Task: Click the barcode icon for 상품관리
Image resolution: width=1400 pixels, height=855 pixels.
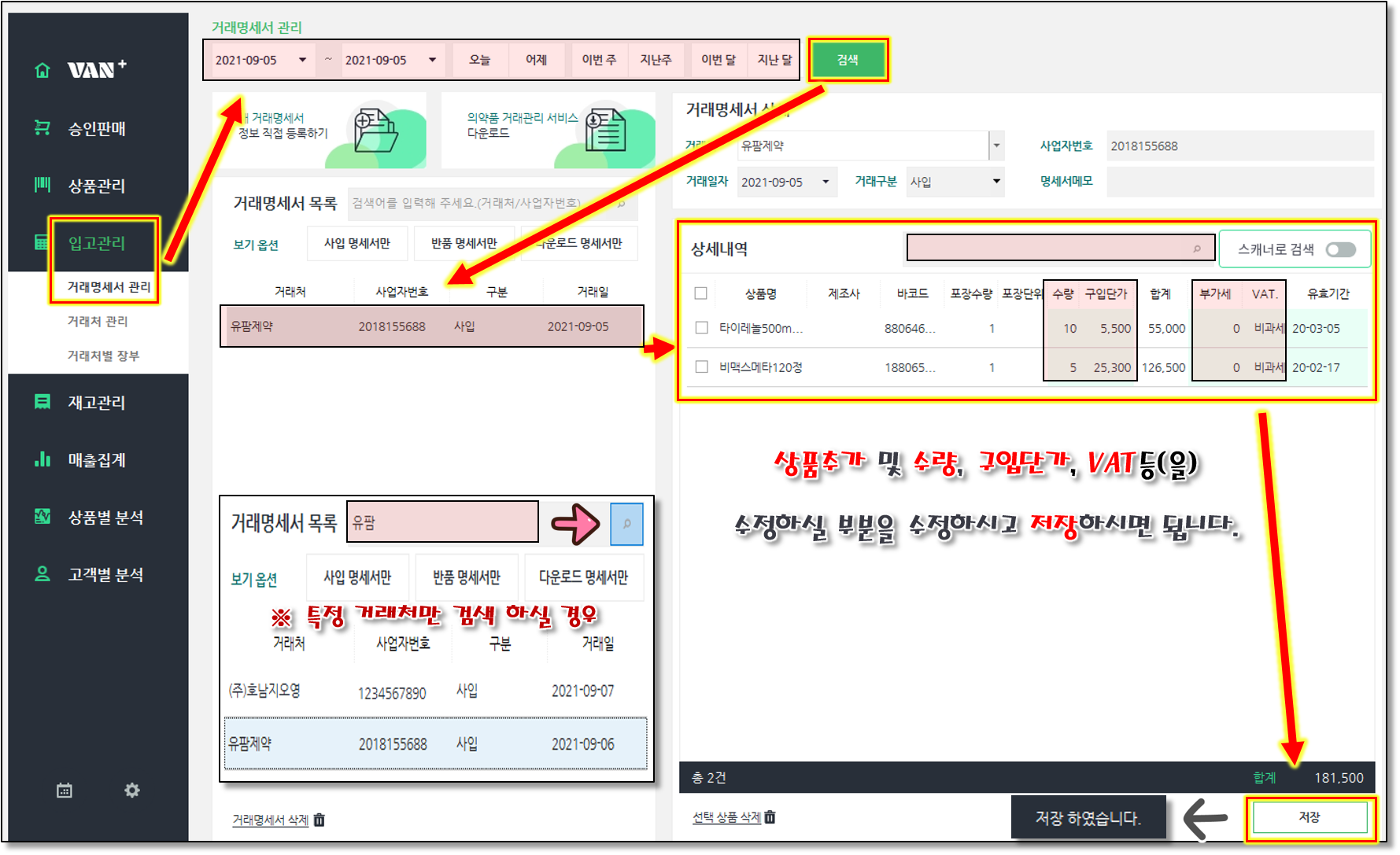Action: 42,185
